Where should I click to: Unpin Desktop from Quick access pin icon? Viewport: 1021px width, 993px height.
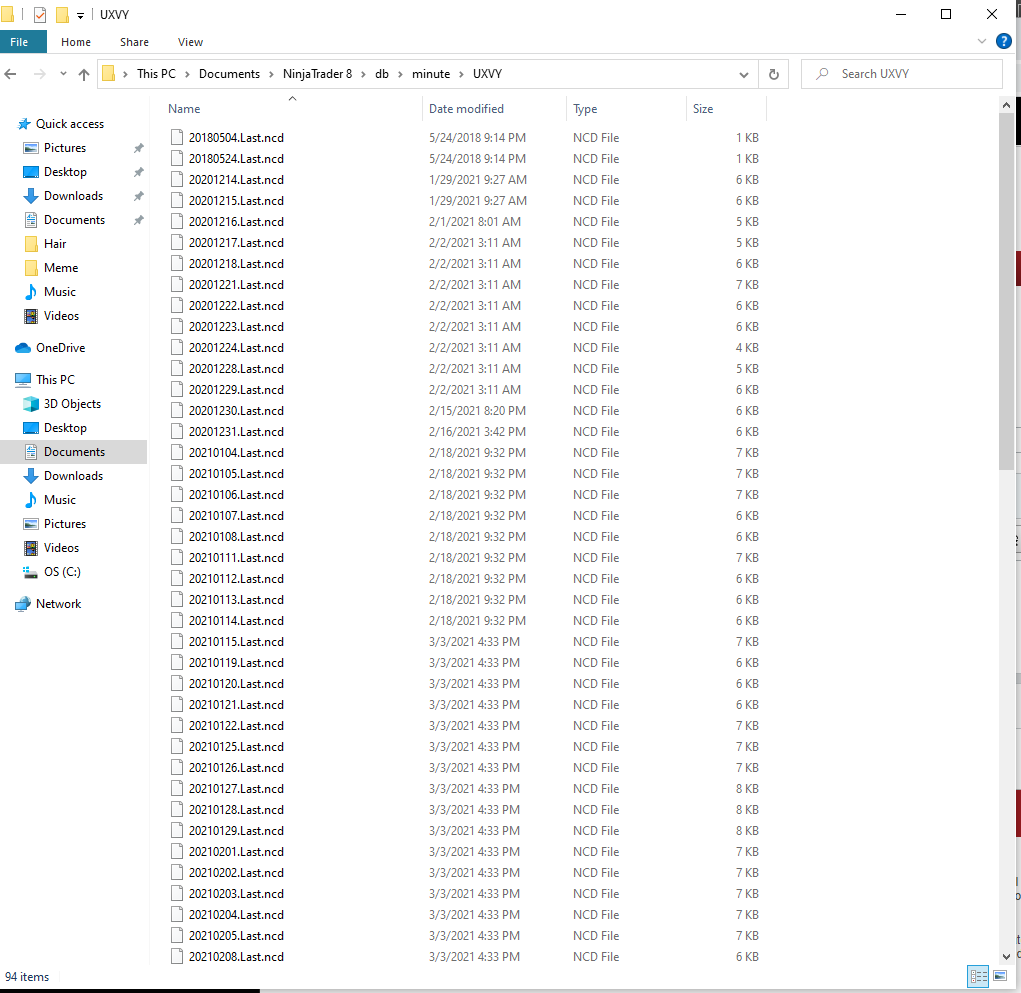coord(138,173)
